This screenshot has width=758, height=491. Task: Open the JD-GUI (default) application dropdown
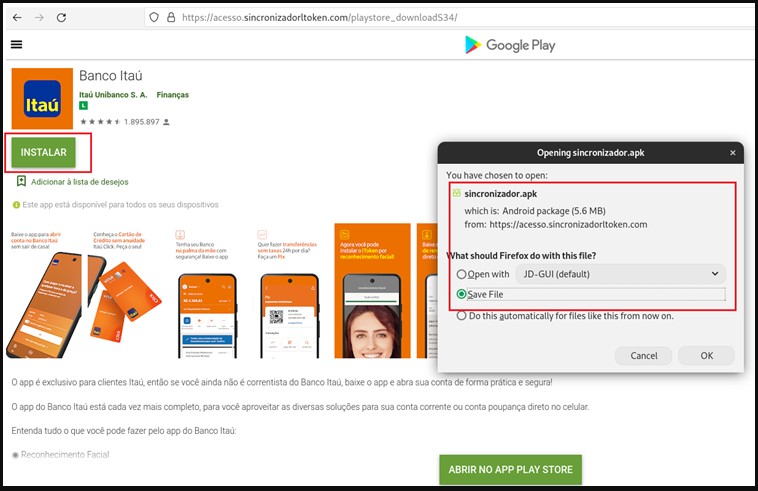click(621, 274)
